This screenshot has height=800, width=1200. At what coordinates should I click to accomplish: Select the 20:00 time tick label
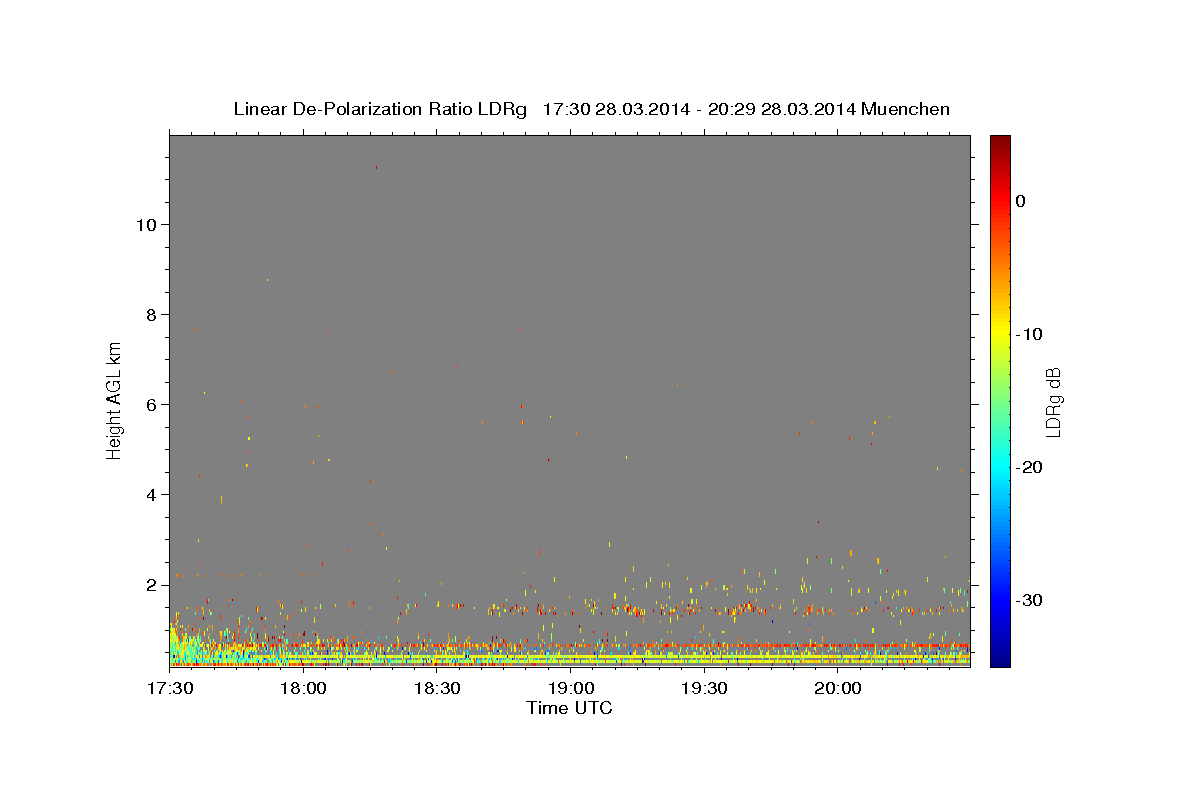tap(837, 689)
